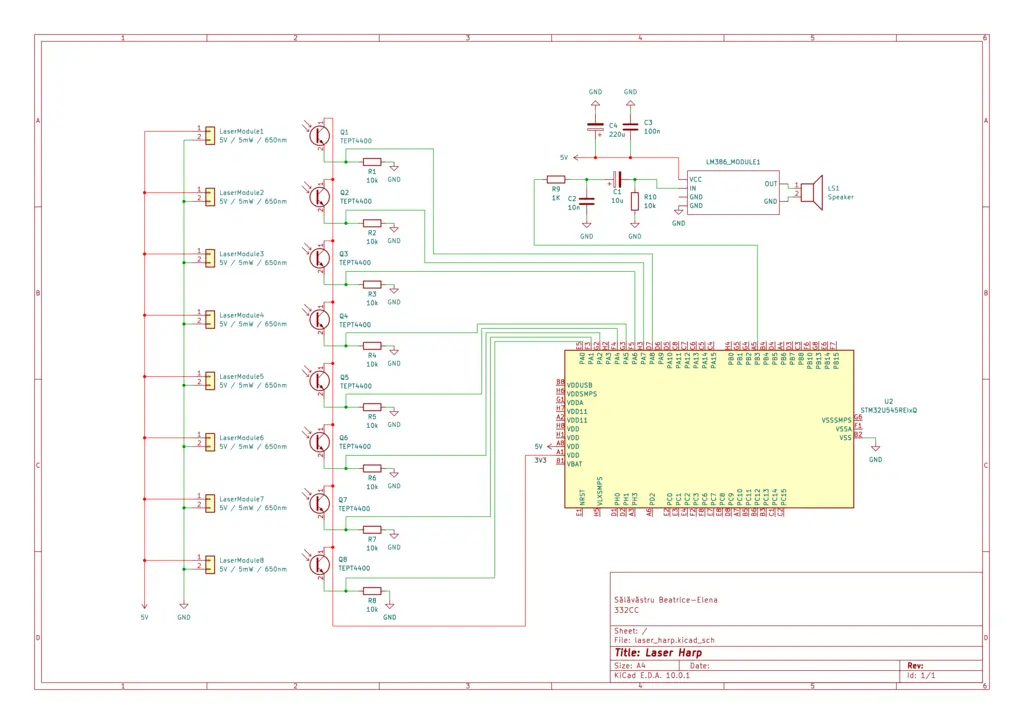Viewport: 1024px width, 724px height.
Task: Click the U2 reference designator
Action: pos(888,401)
